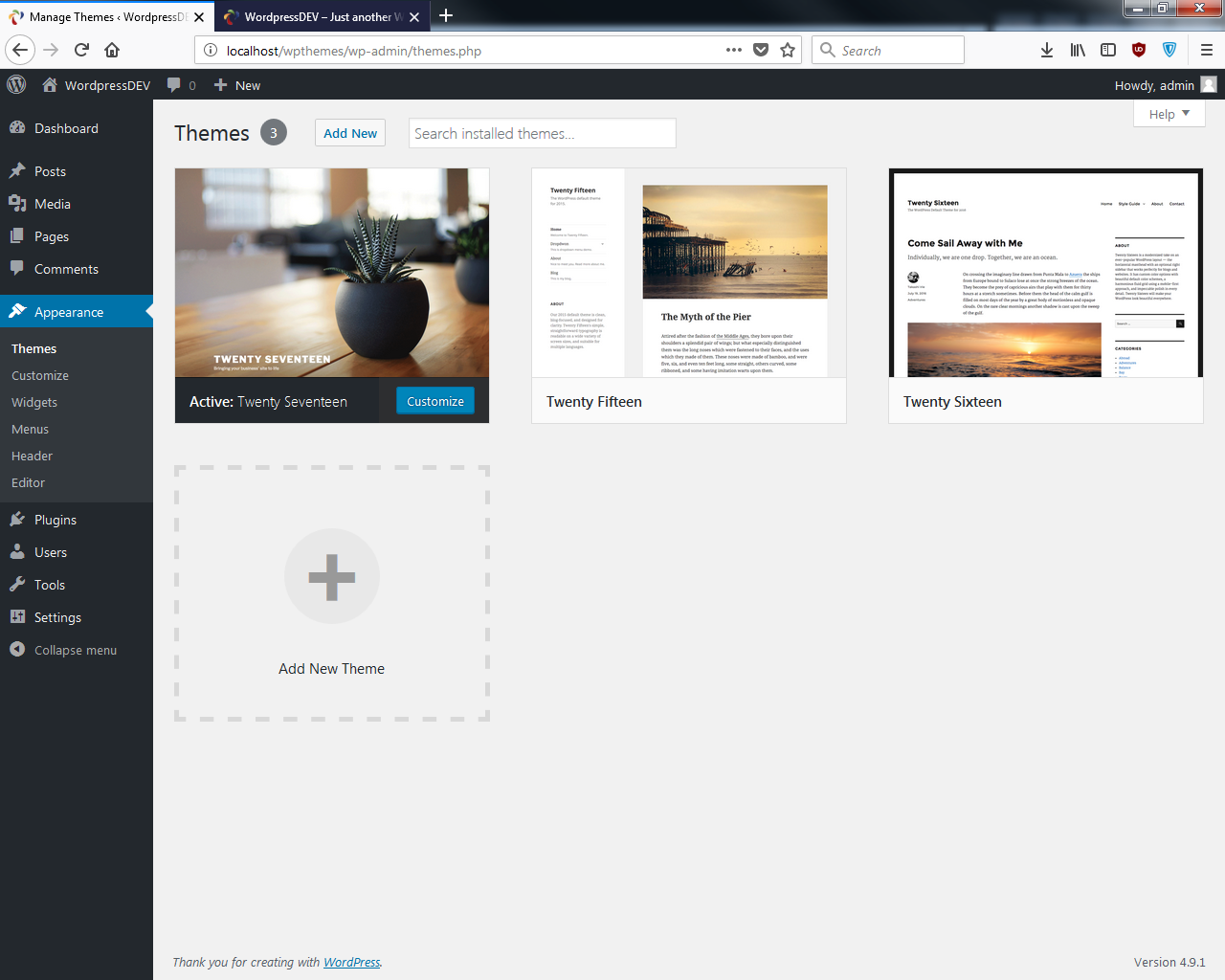This screenshot has width=1225, height=980.
Task: Select the Twenty Seventeen theme screenshot
Action: tap(332, 273)
